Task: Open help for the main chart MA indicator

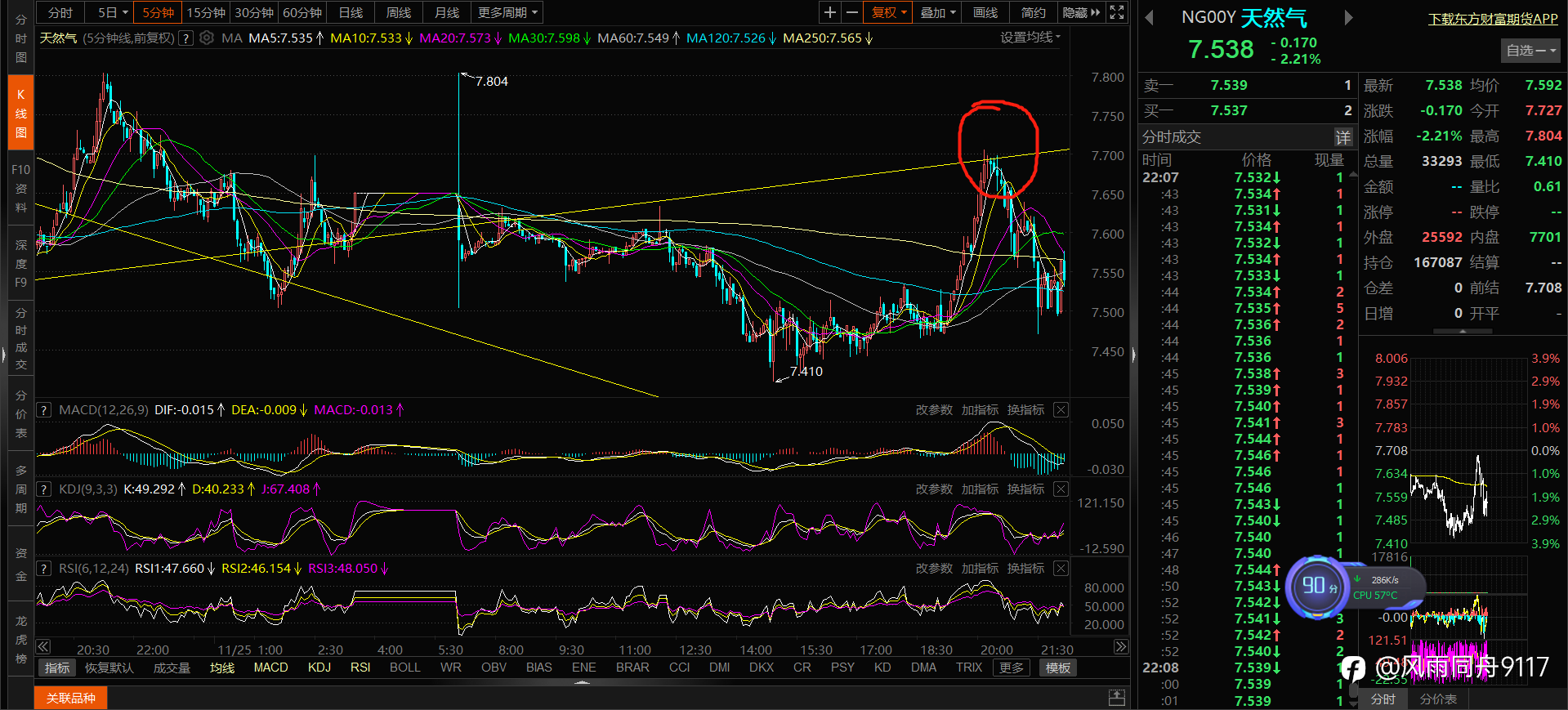Action: click(x=185, y=38)
